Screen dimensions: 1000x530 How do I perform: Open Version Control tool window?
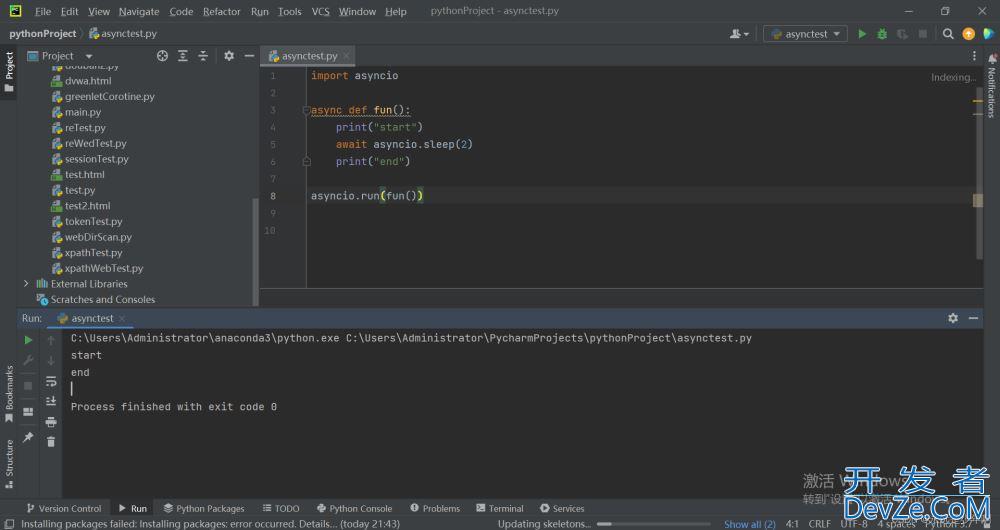click(64, 508)
